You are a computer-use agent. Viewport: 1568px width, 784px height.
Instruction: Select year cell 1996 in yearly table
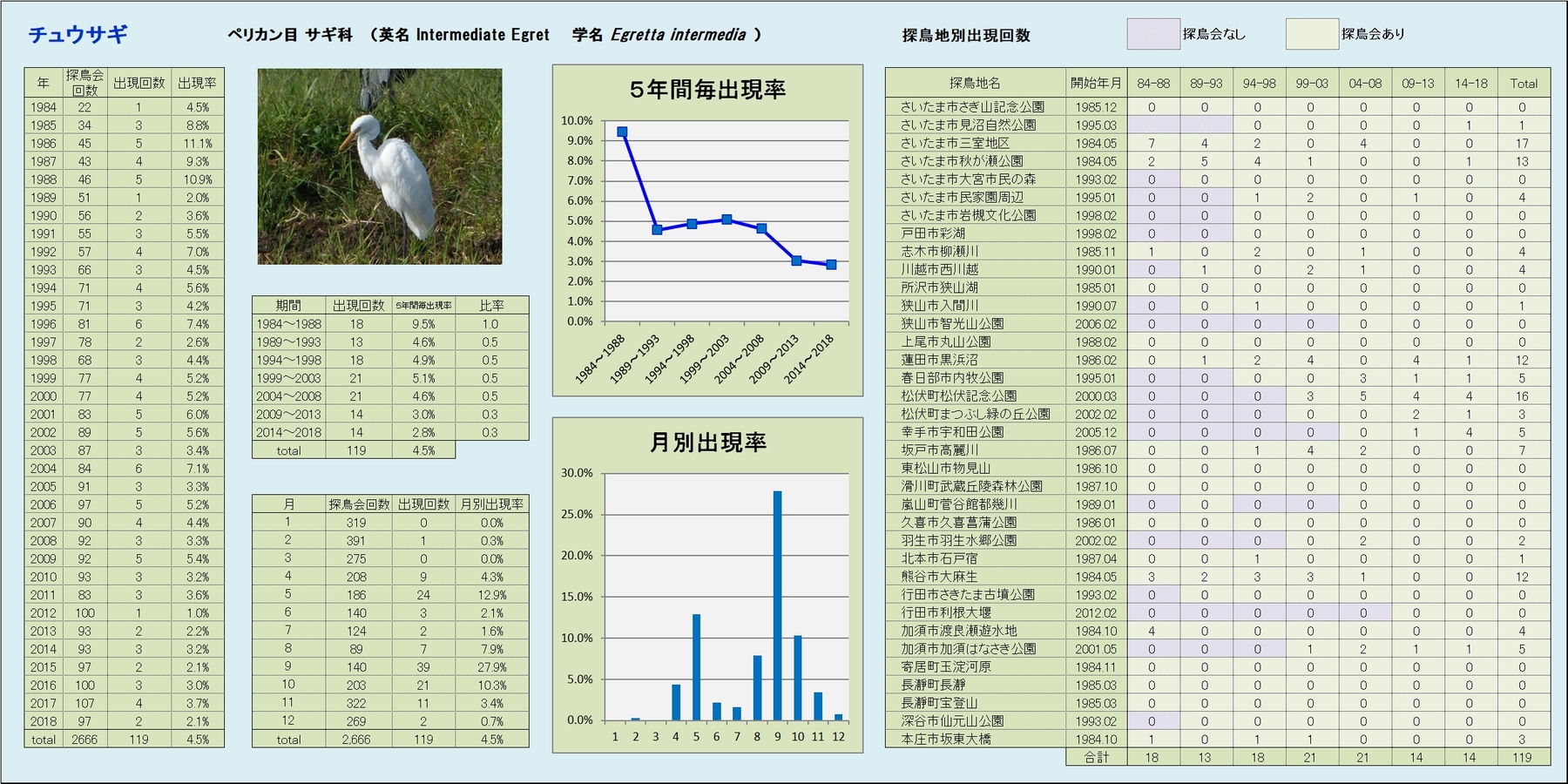[43, 324]
